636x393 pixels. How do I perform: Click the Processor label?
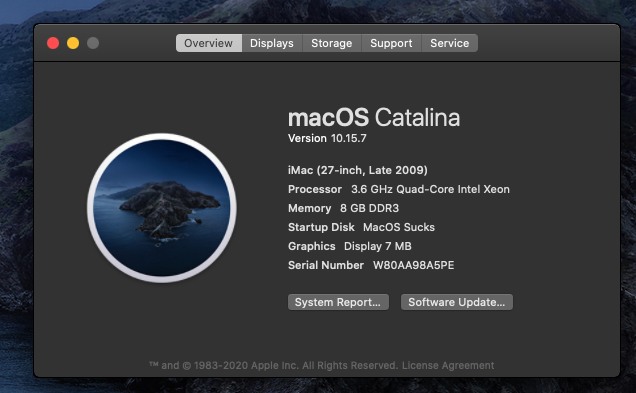point(315,189)
